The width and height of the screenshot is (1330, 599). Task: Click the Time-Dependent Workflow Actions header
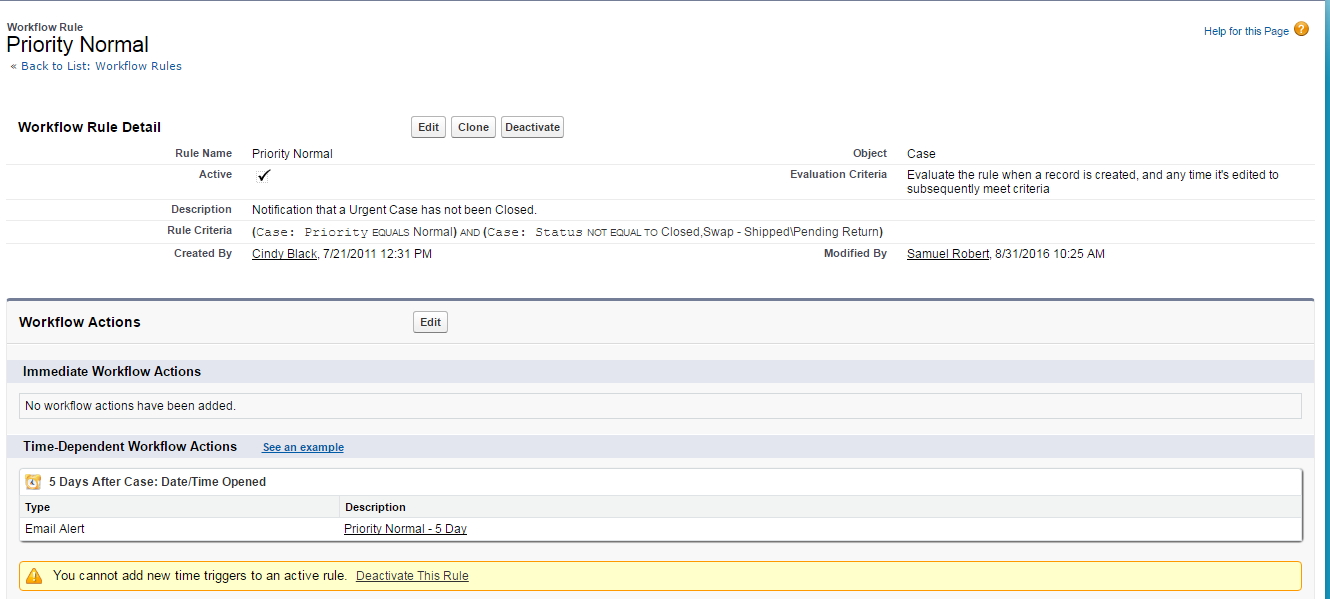[130, 446]
